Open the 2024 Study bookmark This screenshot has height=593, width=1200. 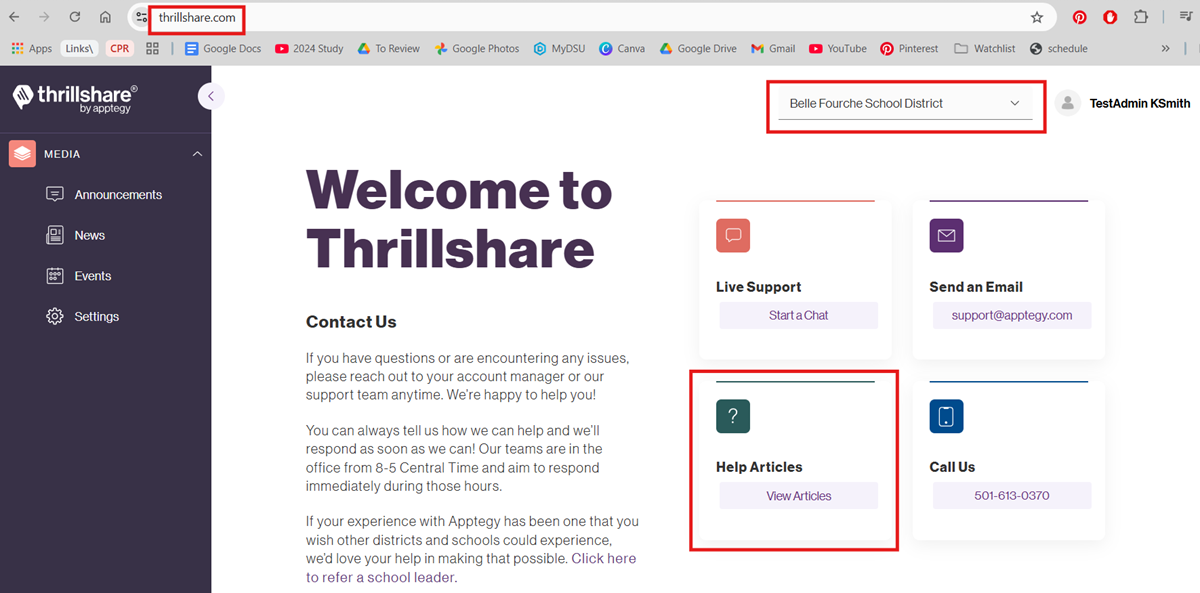click(x=309, y=48)
